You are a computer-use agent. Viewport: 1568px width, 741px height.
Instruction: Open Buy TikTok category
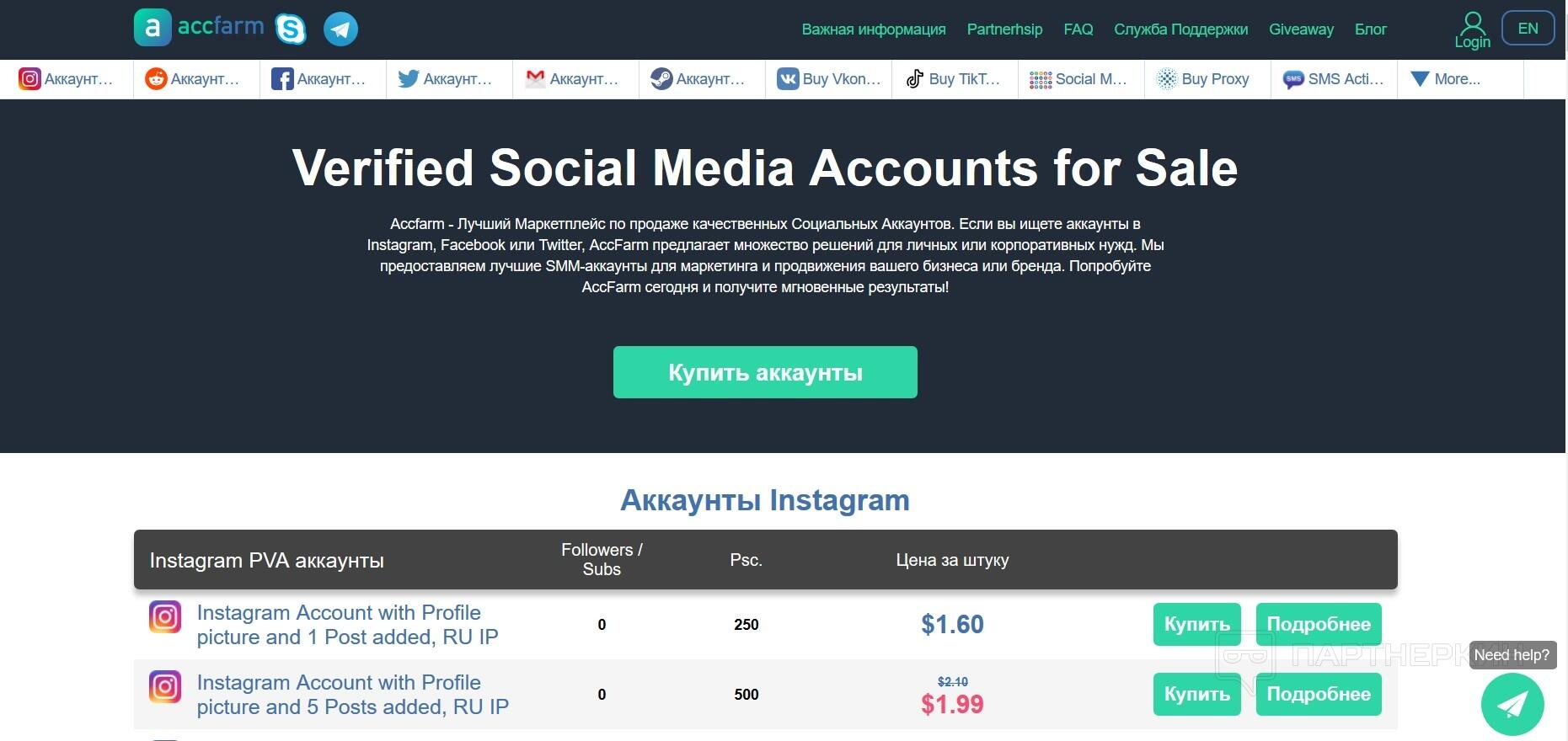click(x=955, y=79)
